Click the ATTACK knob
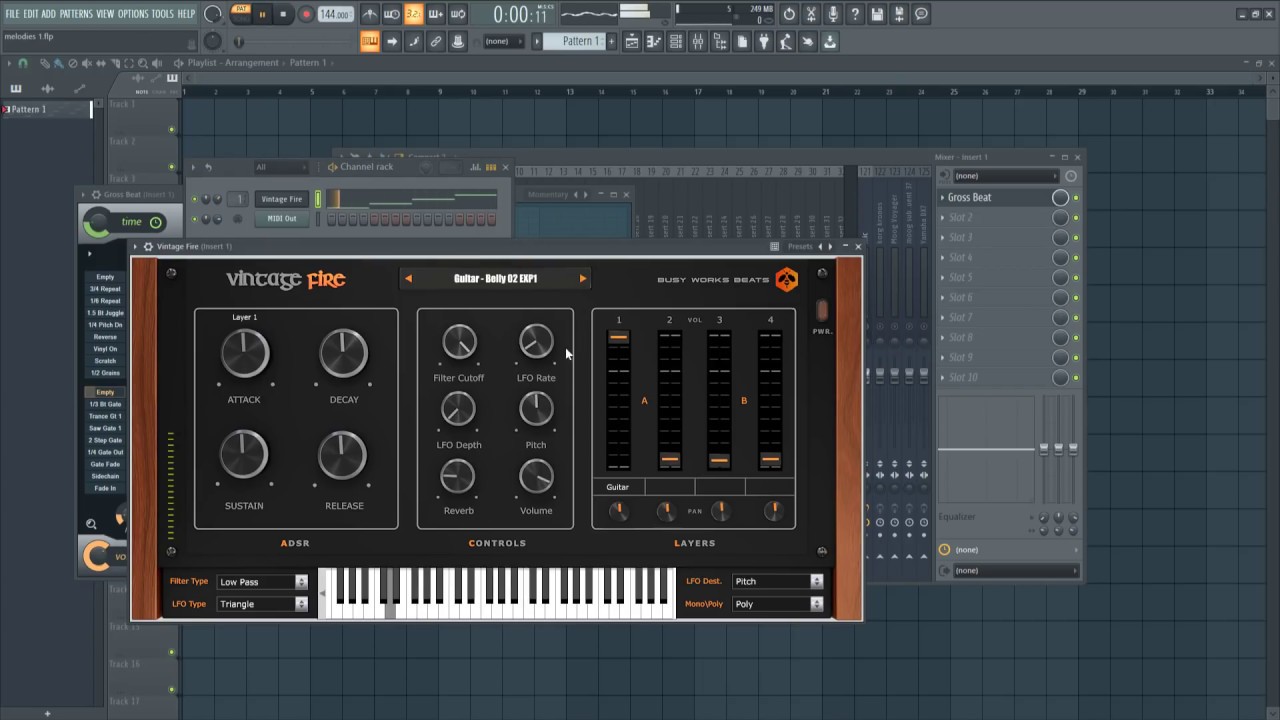Screen dimensions: 1280x720 [245, 354]
